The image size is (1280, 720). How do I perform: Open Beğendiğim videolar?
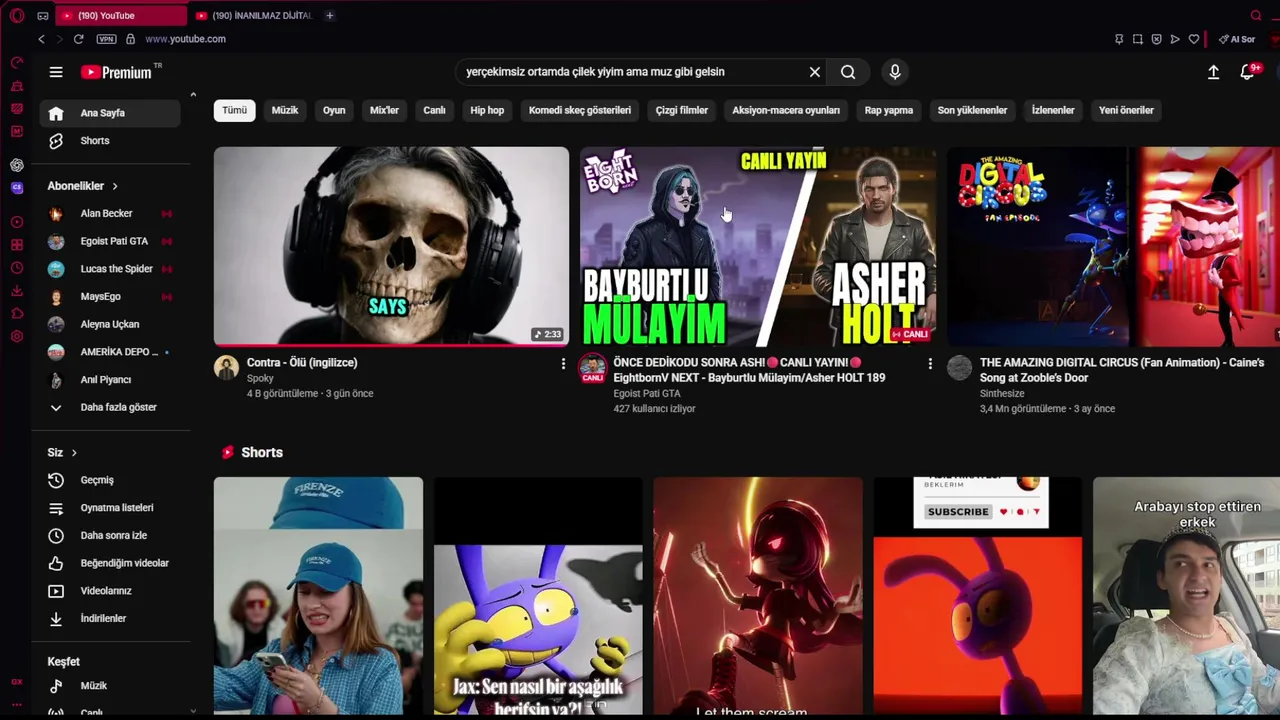point(110,563)
